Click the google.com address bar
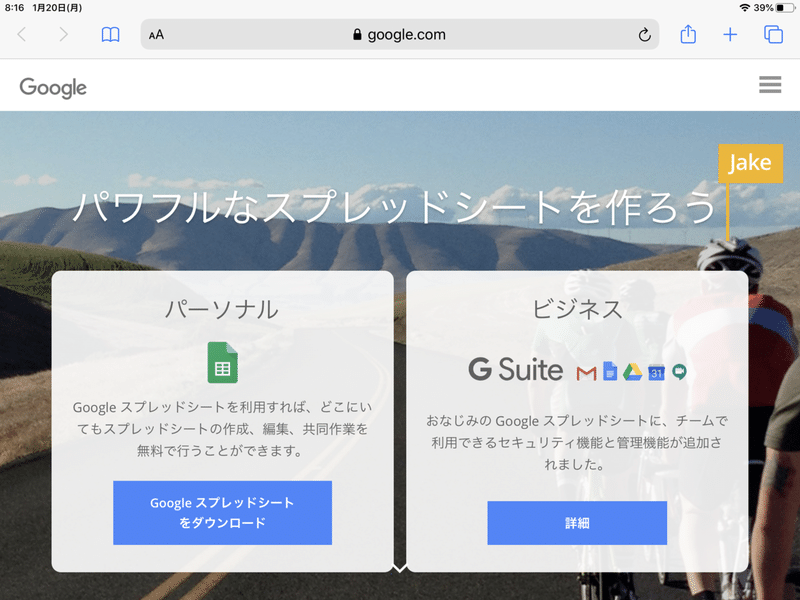This screenshot has width=800, height=600. click(x=399, y=34)
